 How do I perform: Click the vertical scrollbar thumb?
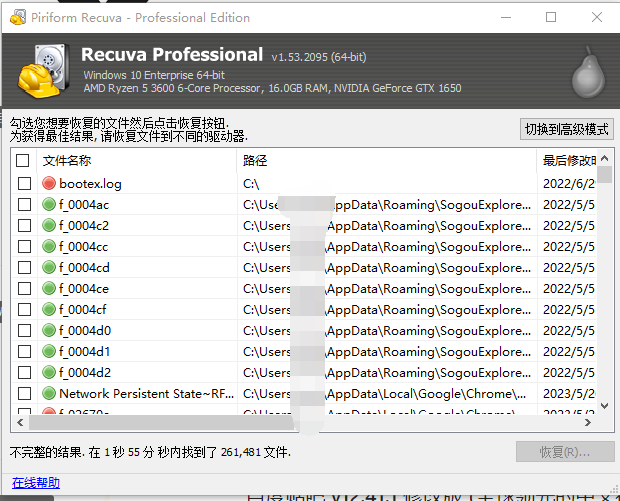pos(604,174)
